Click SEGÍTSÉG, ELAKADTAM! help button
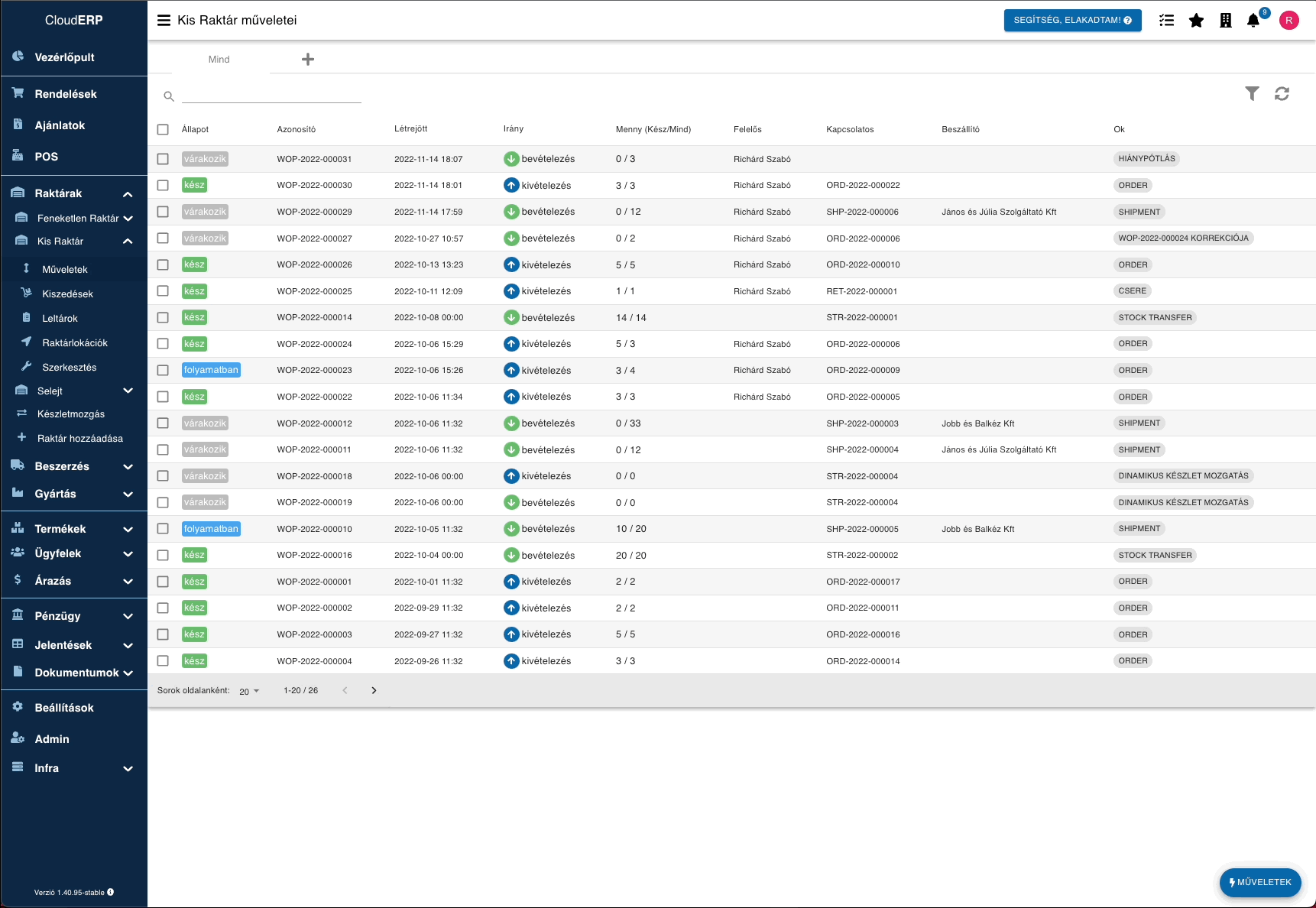Image resolution: width=1316 pixels, height=908 pixels. click(1072, 21)
